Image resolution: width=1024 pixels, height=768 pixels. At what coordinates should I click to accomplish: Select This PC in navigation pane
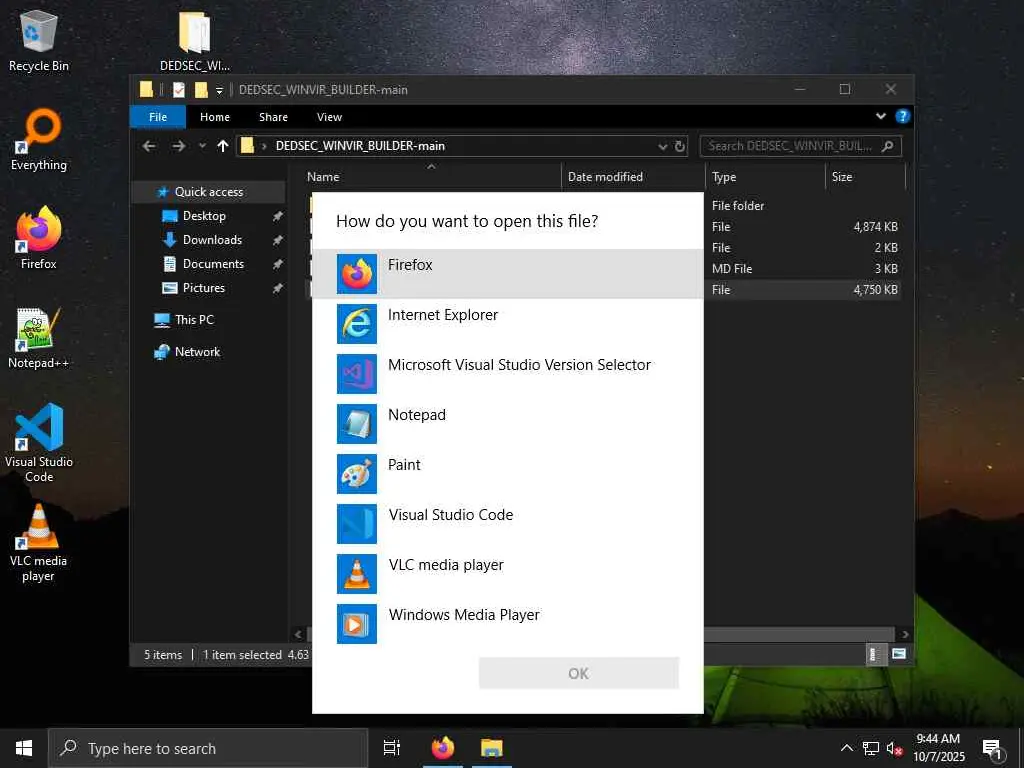(194, 320)
